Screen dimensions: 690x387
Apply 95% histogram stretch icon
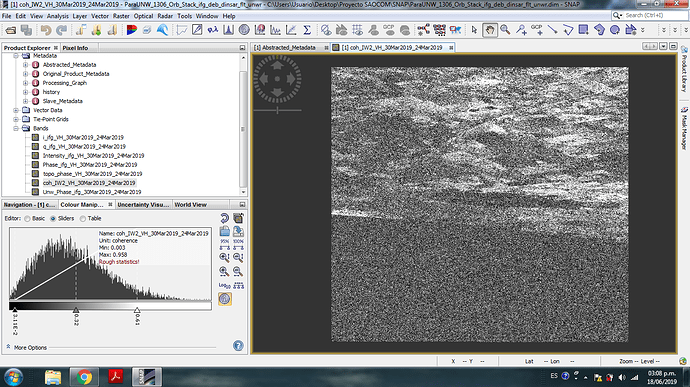pyautogui.click(x=224, y=244)
